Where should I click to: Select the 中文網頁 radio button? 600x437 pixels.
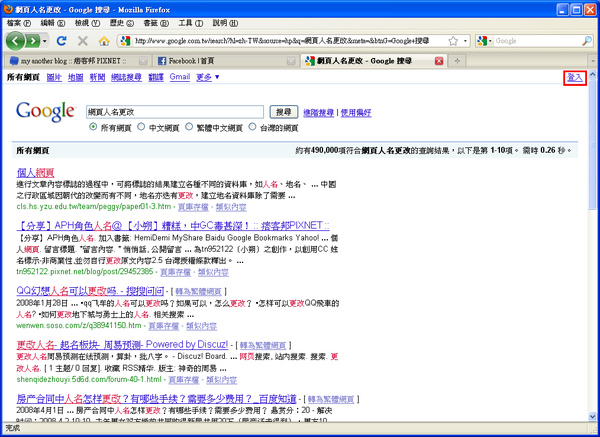coord(141,127)
